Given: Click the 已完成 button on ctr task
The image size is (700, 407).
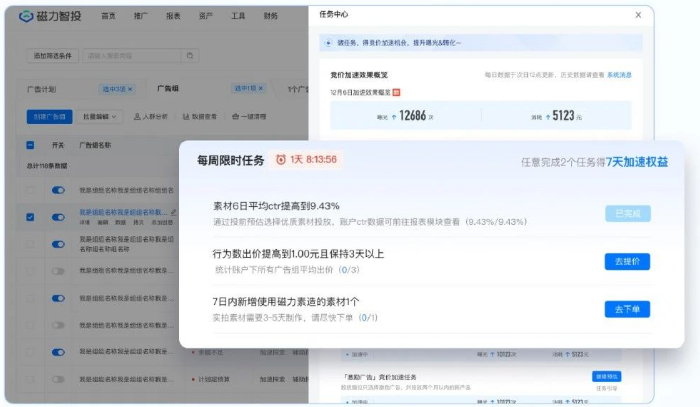Looking at the screenshot, I should click(628, 214).
